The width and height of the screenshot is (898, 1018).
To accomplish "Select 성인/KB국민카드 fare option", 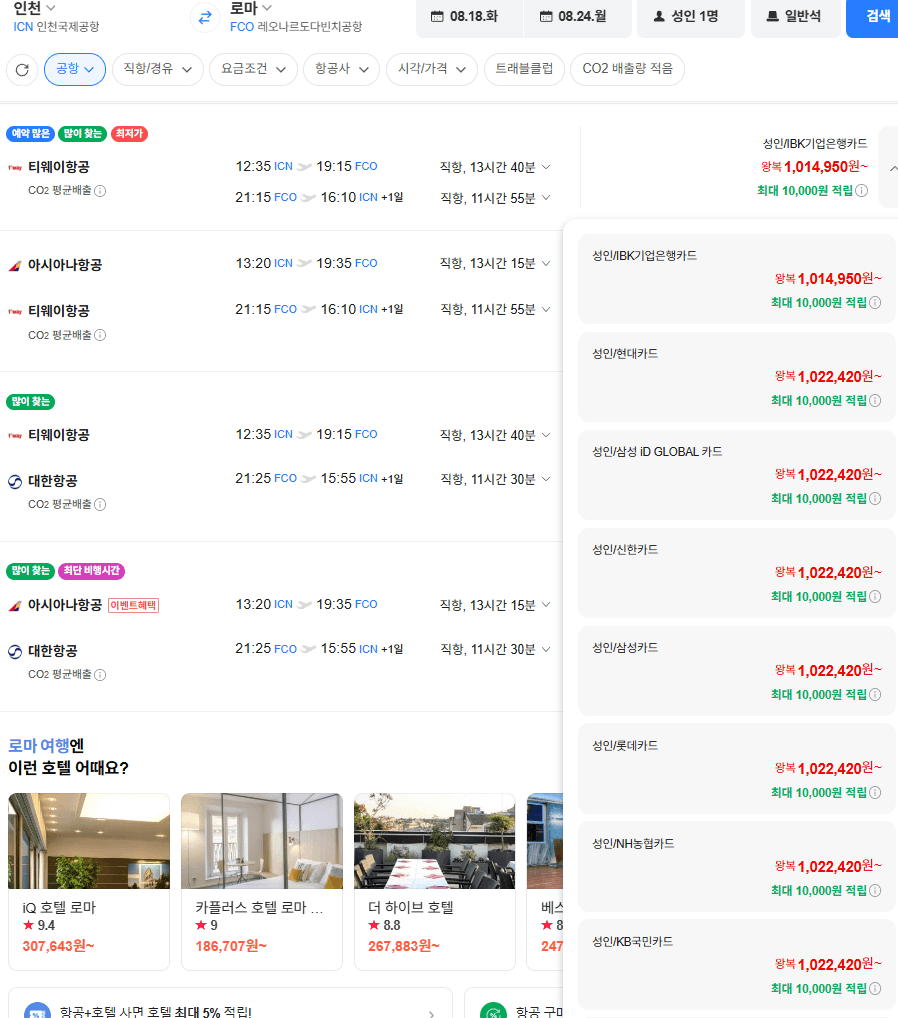I will [736, 965].
